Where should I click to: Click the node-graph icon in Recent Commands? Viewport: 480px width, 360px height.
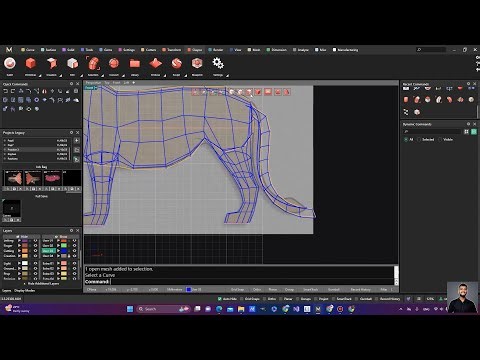click(406, 112)
